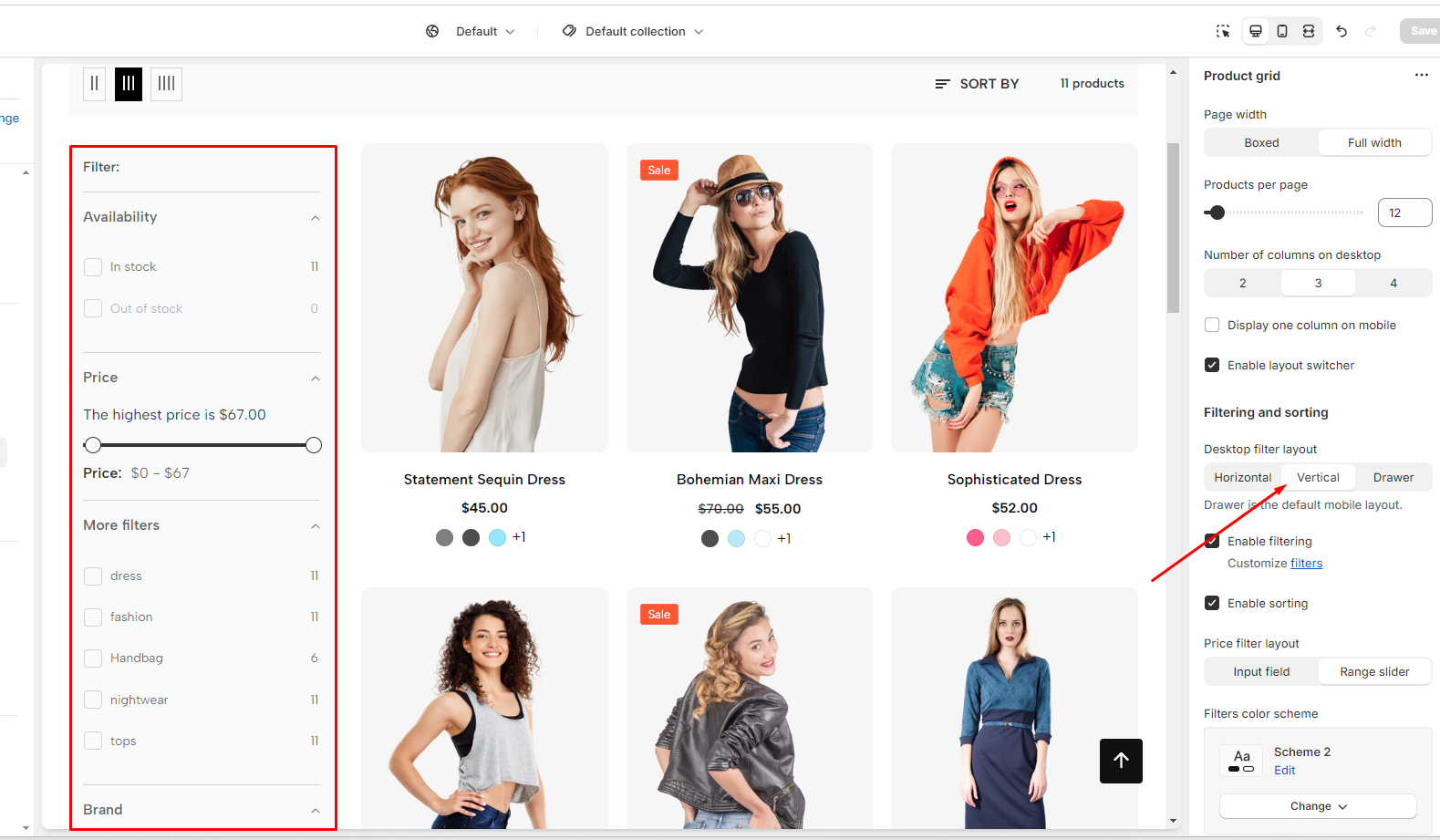Screen dimensions: 1440x840
Task: Click the Statement Sequin Dress product image
Action: (484, 297)
